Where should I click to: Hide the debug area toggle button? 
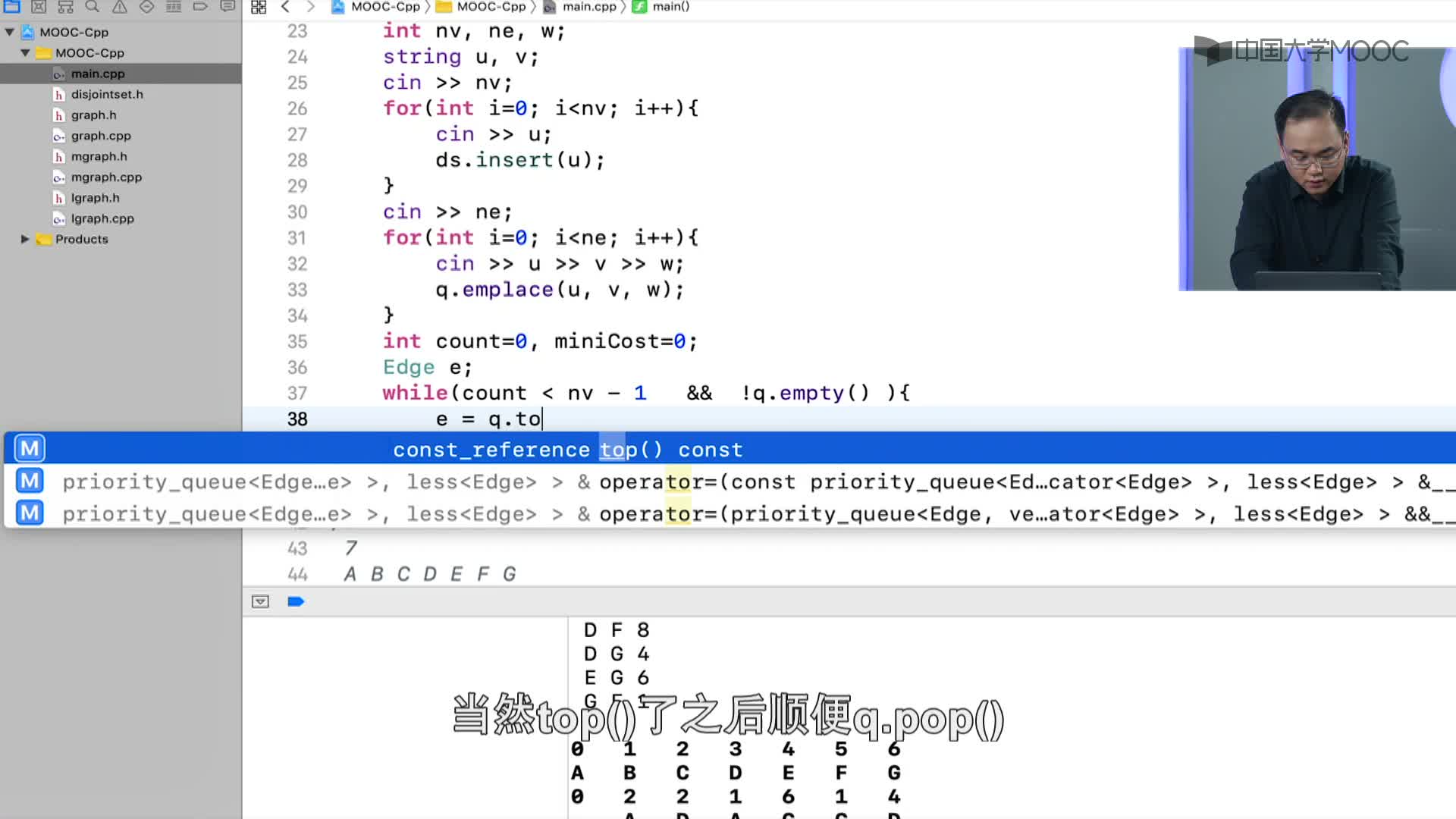[260, 601]
